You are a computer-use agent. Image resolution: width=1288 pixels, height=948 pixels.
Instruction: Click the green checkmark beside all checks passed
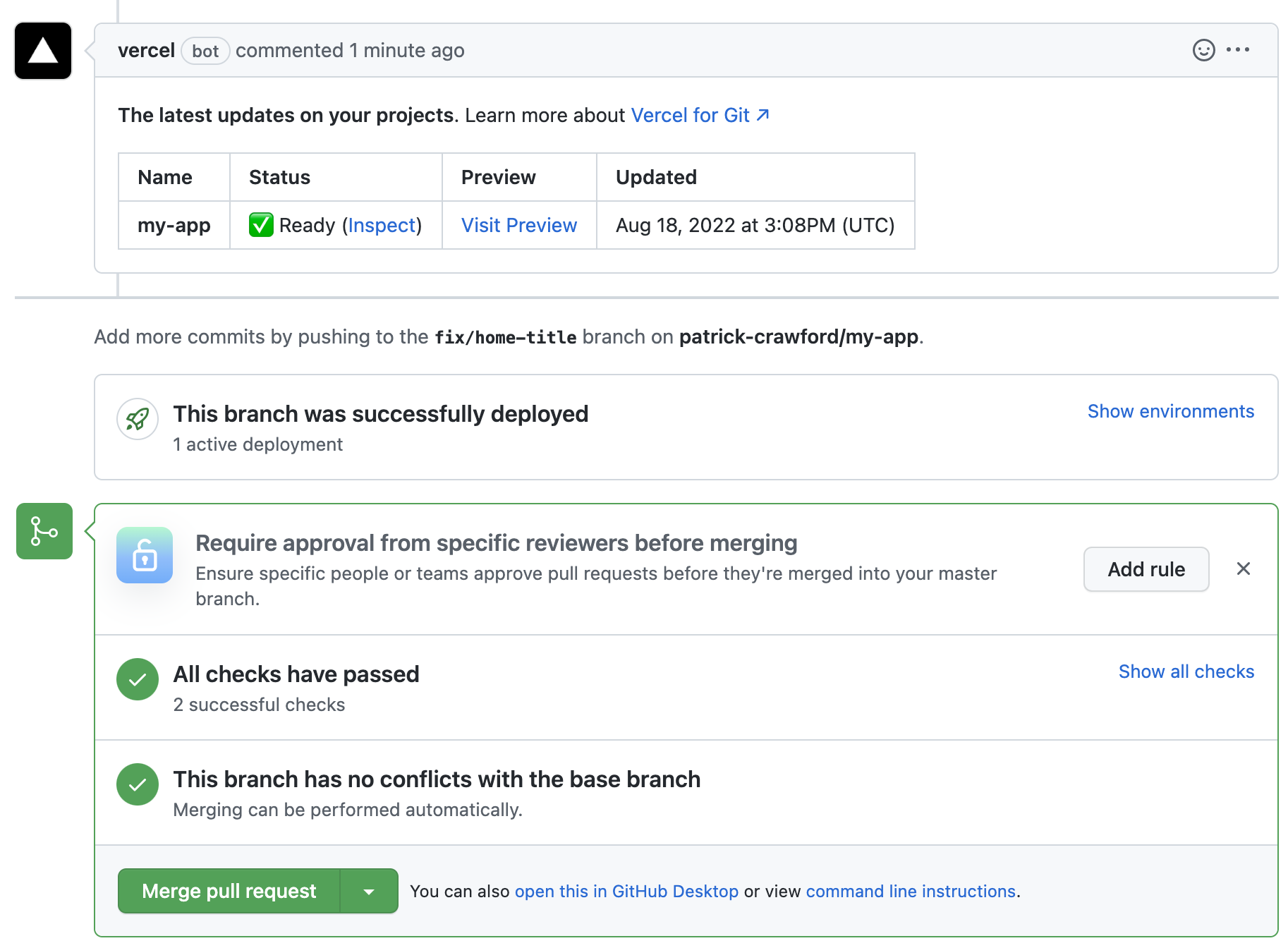[x=137, y=679]
